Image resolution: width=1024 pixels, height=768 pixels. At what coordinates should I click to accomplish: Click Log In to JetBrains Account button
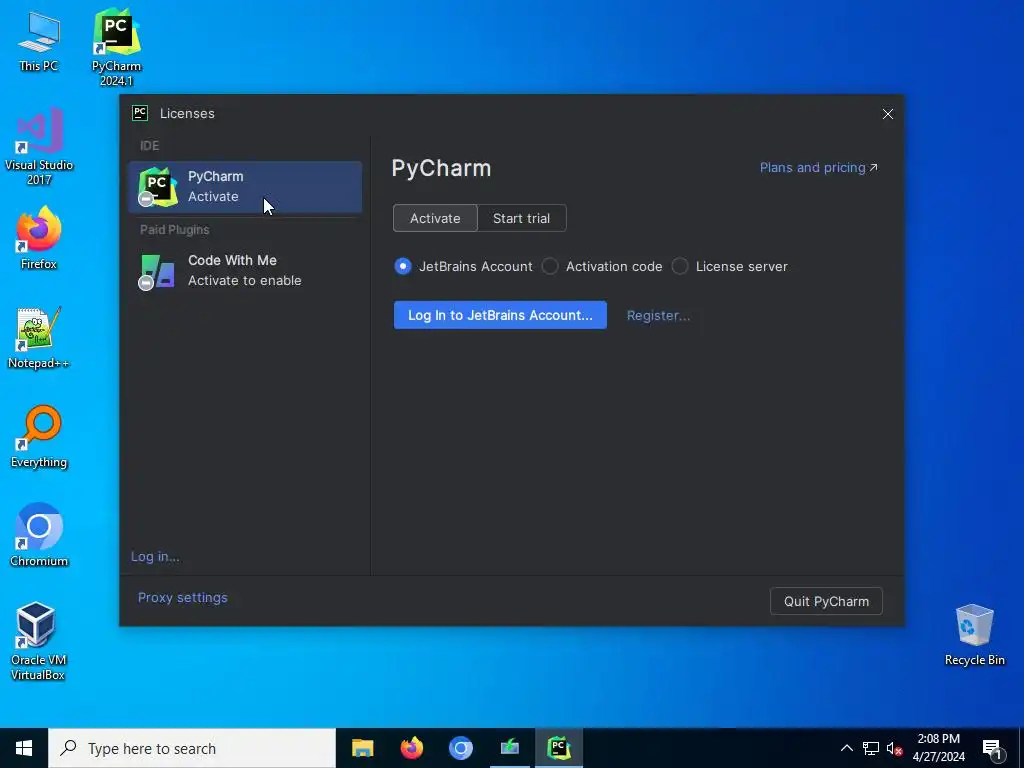click(500, 315)
